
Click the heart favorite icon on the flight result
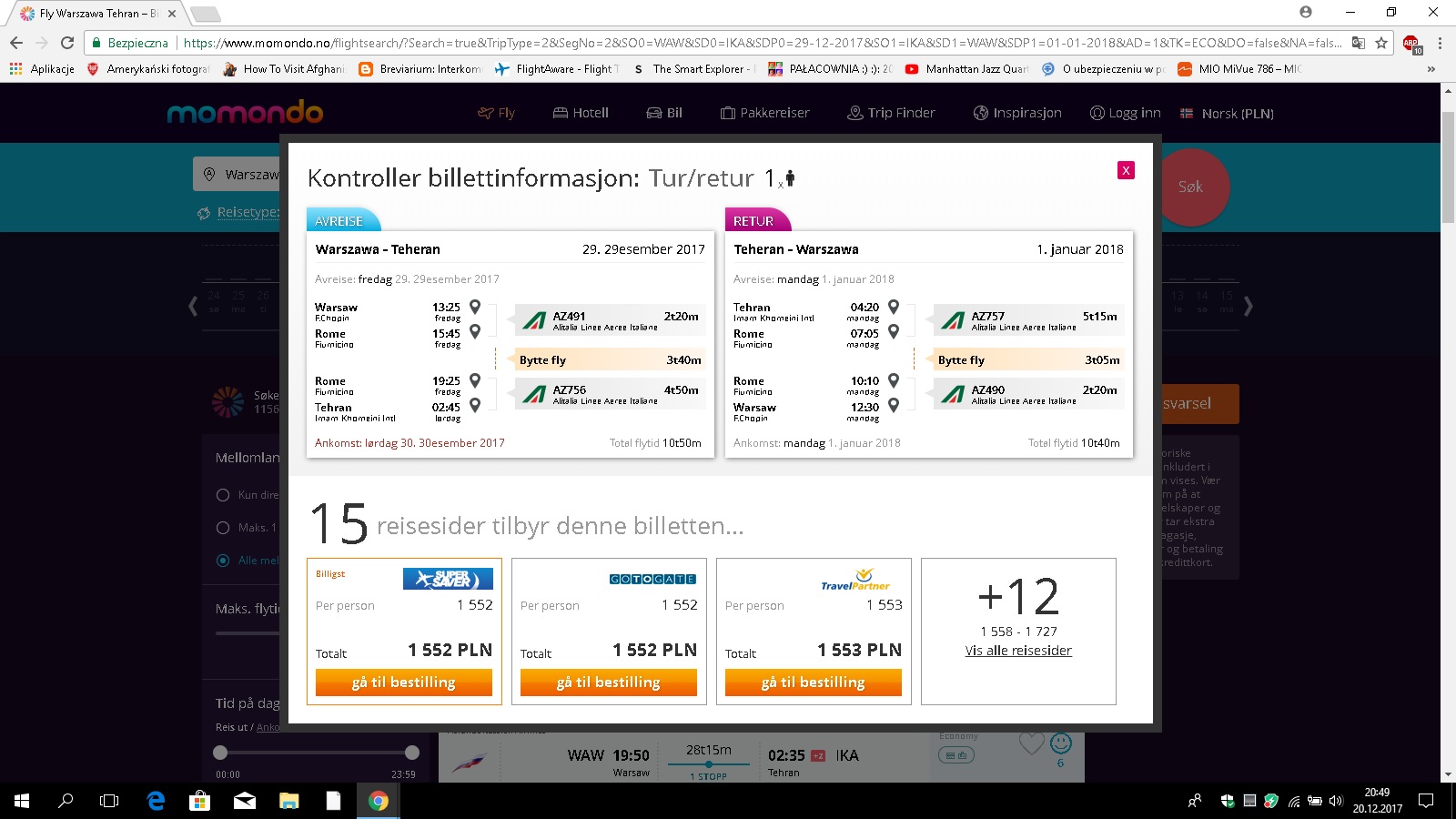[1031, 743]
